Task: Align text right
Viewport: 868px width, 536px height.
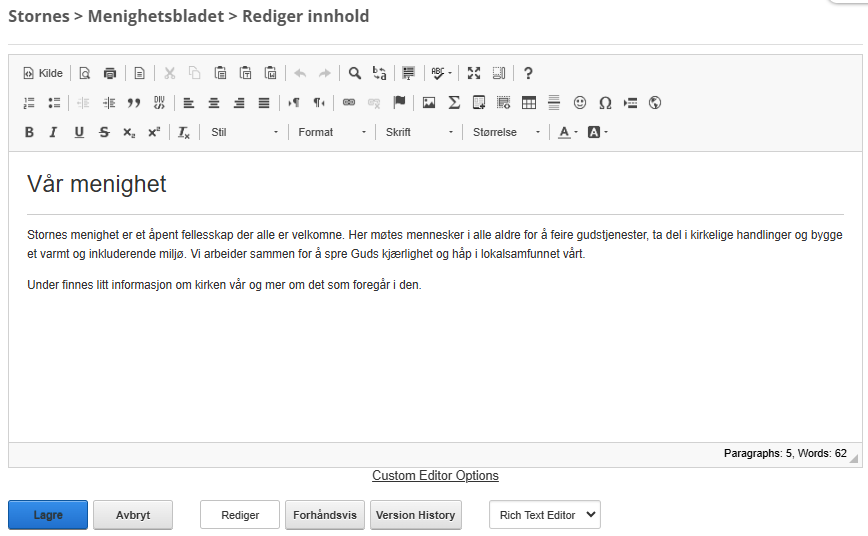Action: tap(239, 103)
